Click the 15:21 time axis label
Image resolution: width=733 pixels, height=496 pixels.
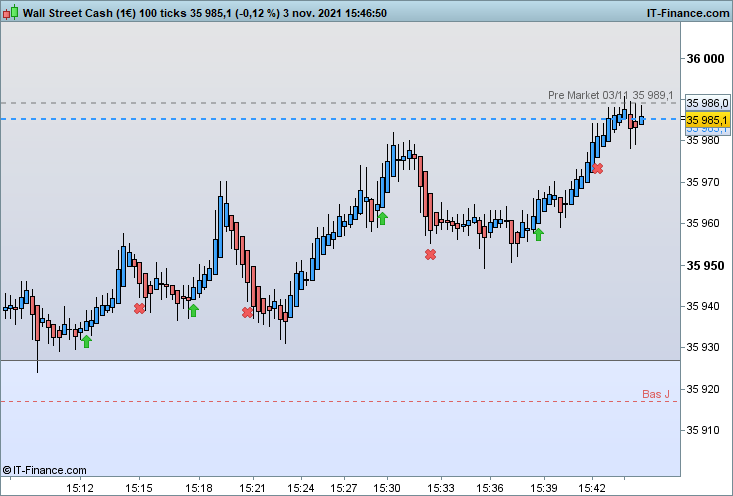253,489
